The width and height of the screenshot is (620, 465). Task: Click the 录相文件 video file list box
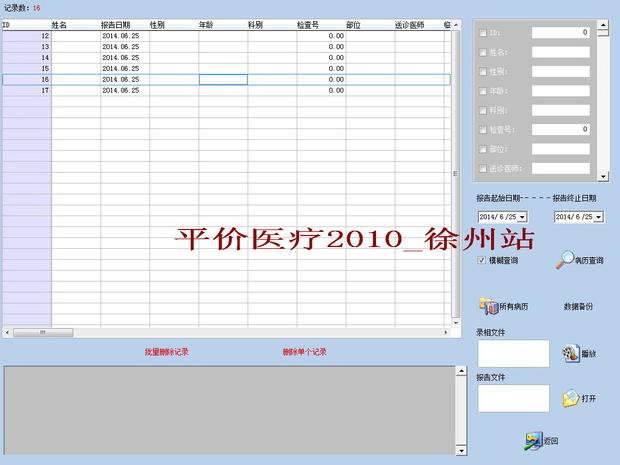pyautogui.click(x=513, y=353)
